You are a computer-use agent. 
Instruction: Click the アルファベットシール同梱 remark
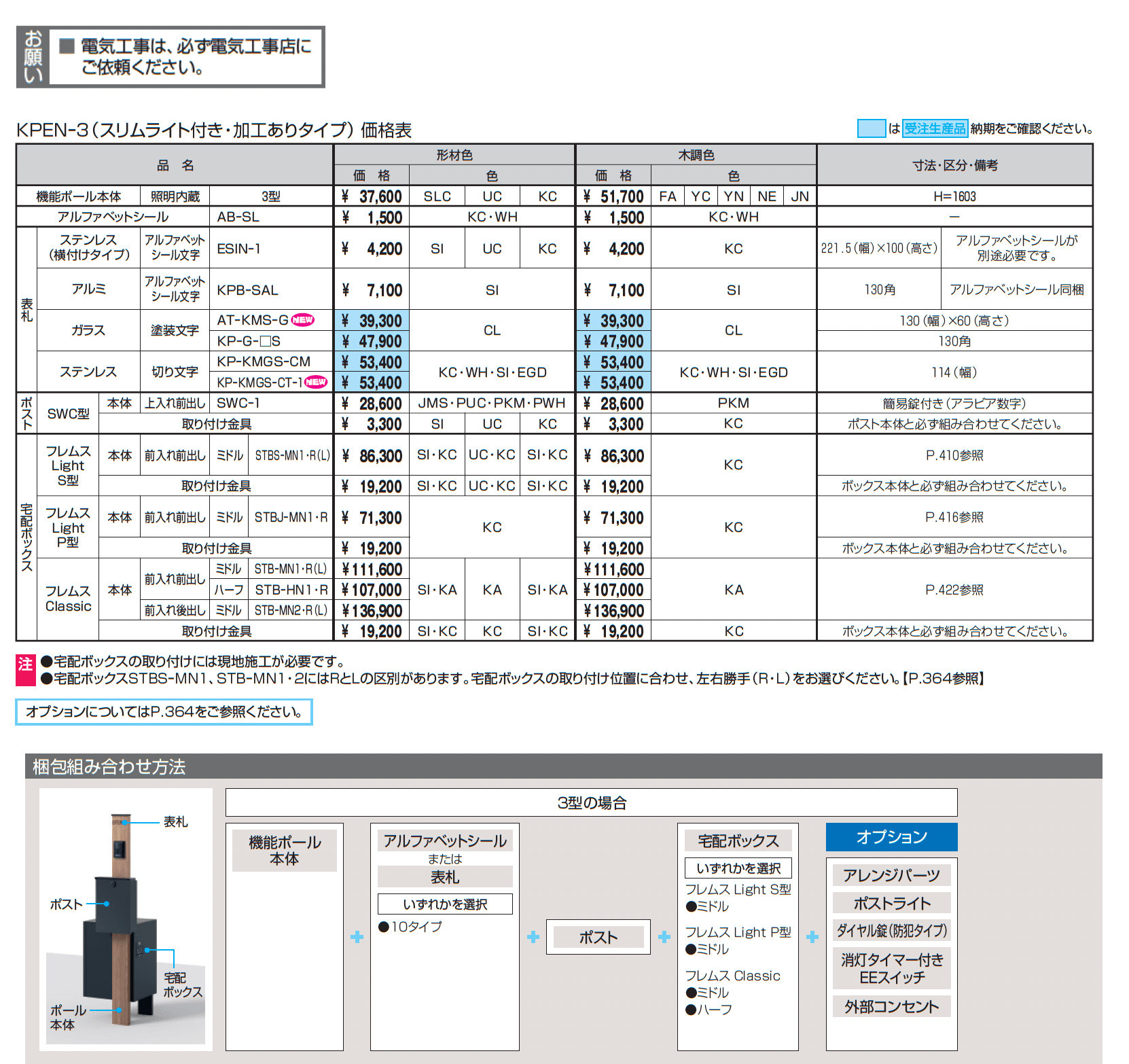(x=1016, y=289)
